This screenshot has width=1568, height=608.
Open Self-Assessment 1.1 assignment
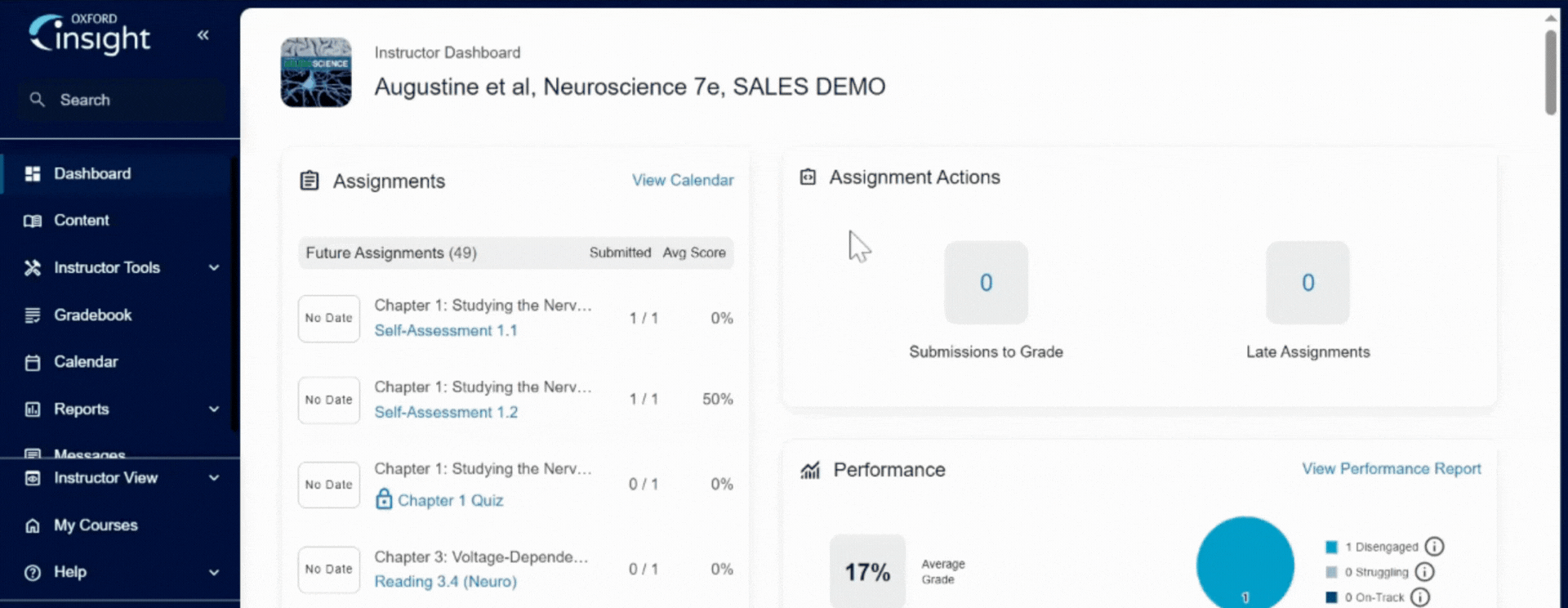click(445, 331)
